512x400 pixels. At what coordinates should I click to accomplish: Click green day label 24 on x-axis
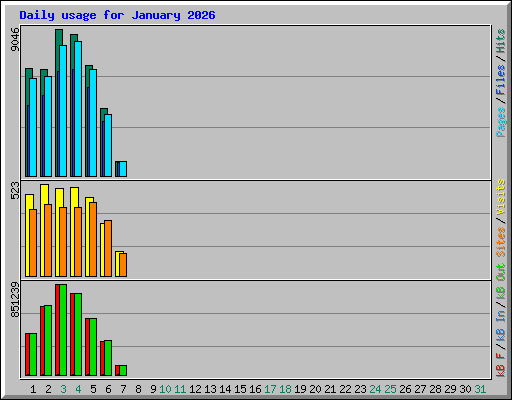tap(375, 389)
